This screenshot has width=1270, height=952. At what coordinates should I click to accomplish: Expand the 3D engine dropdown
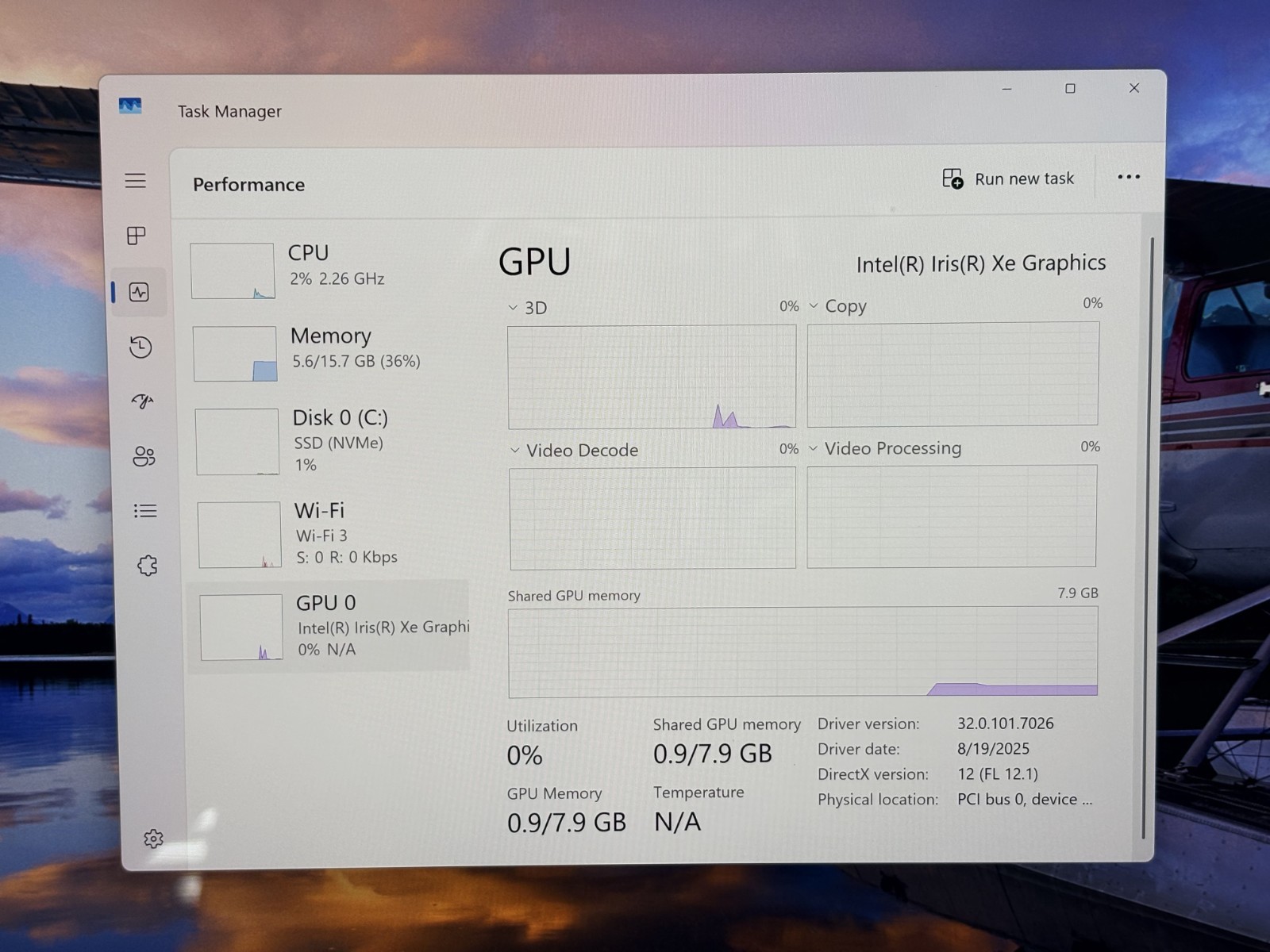(x=513, y=308)
